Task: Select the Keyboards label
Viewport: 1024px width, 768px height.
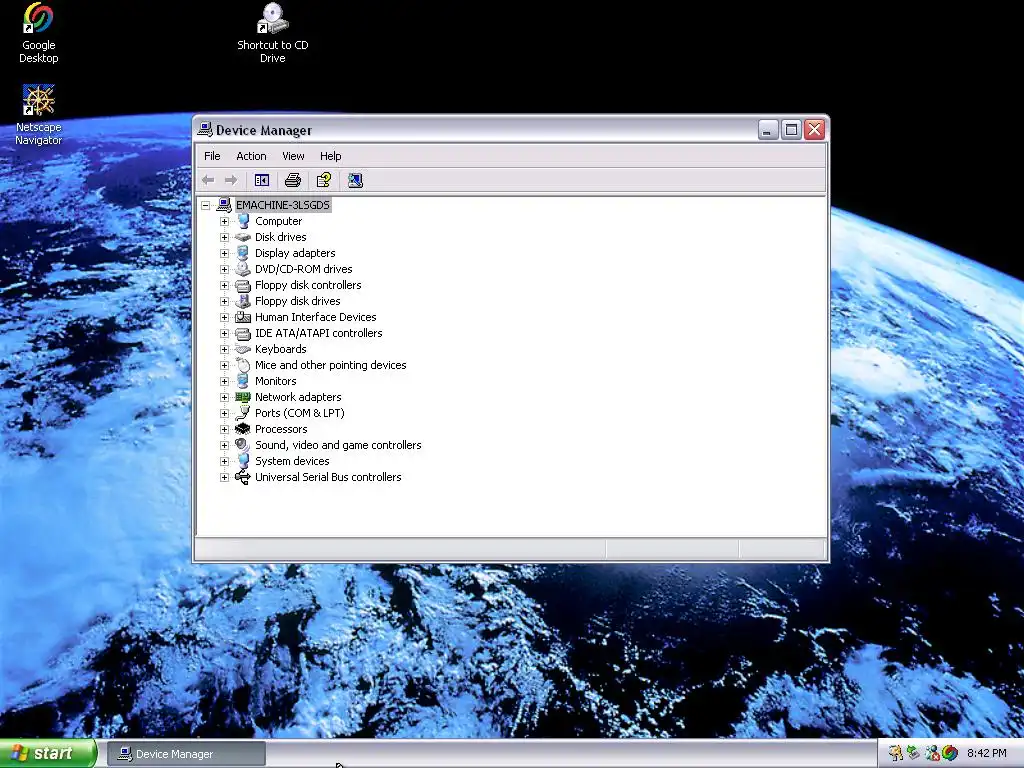Action: tap(281, 349)
